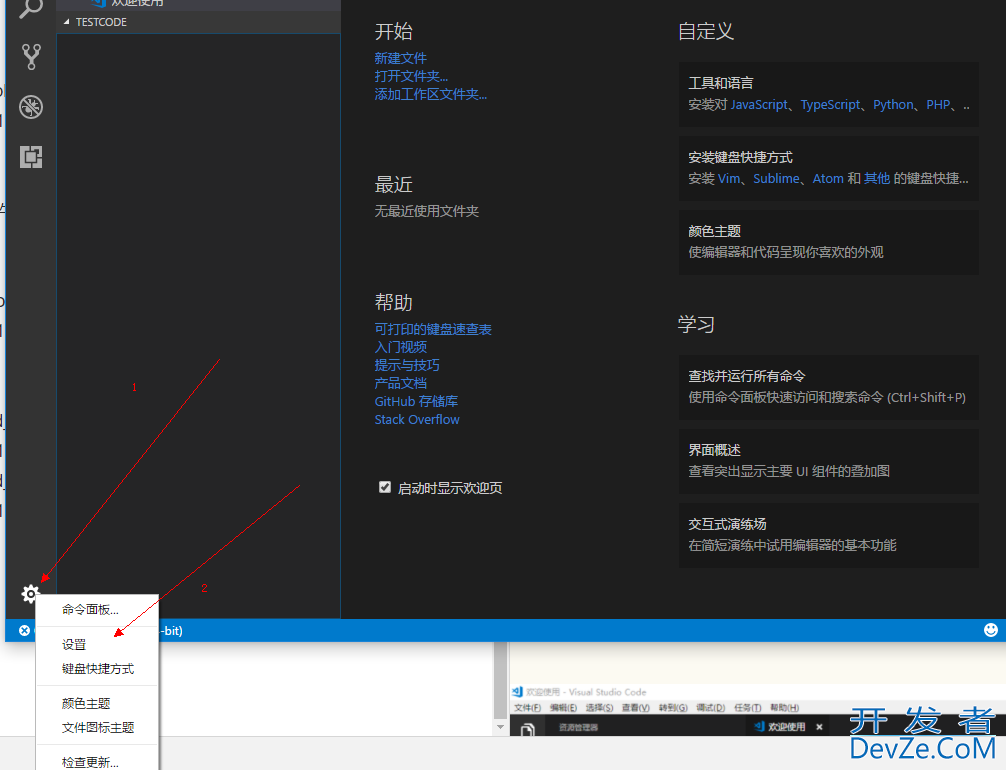
Task: Open 帮助(H) menu in lower window
Action: (785, 708)
